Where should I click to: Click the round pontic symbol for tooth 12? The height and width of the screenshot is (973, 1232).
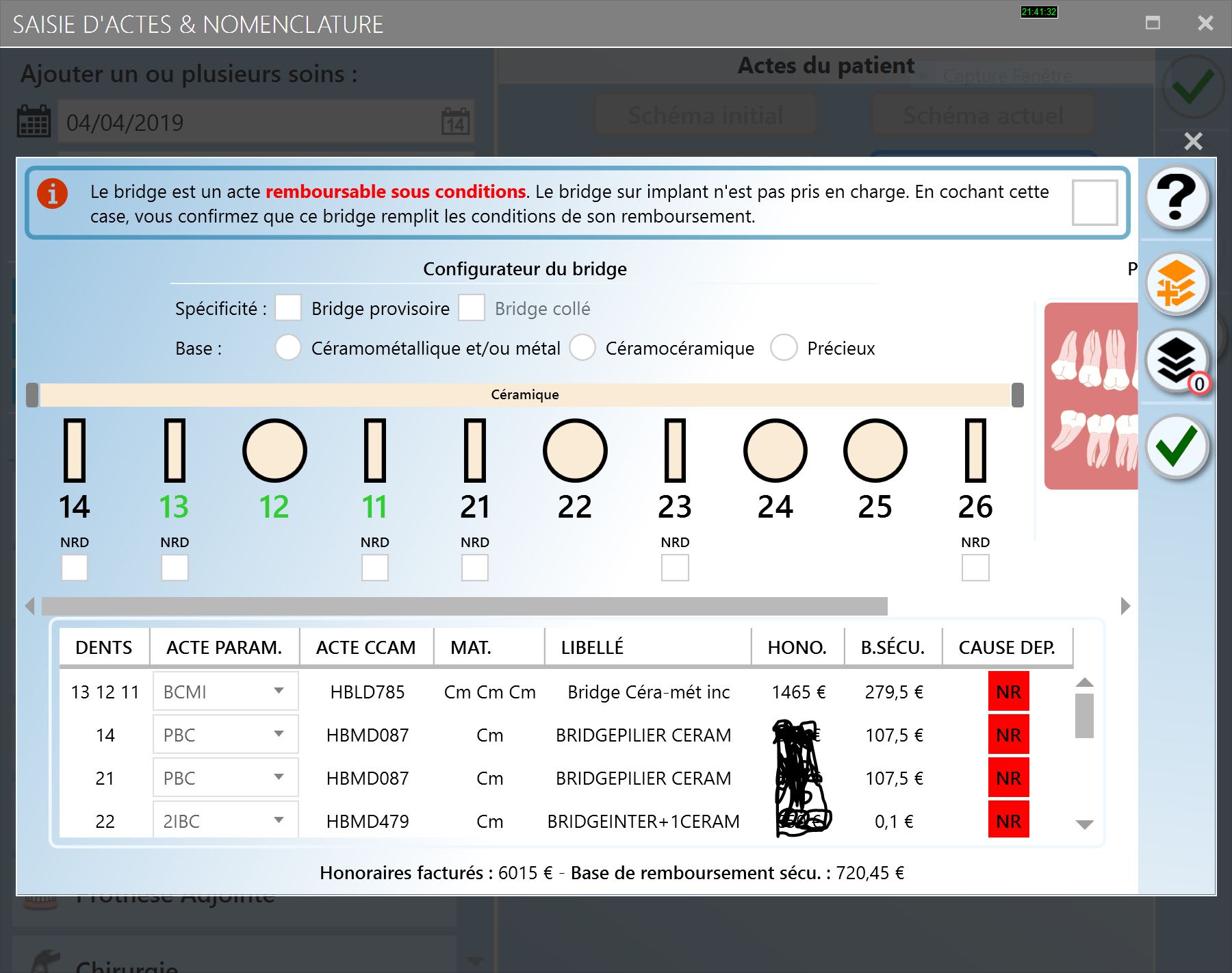[274, 451]
